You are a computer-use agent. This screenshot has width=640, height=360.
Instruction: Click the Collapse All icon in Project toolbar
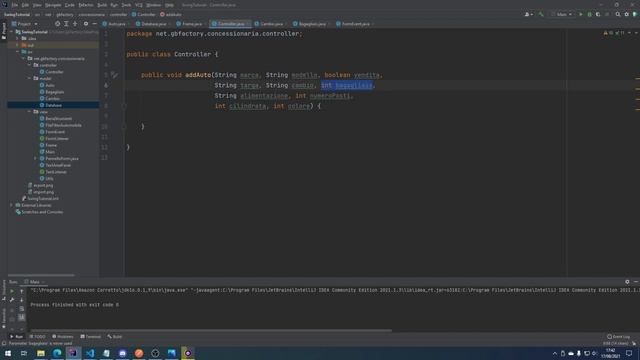click(x=75, y=24)
